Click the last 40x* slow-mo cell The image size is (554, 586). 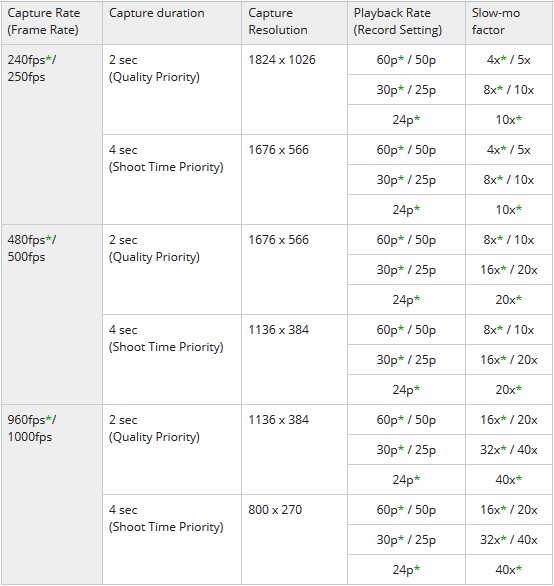pyautogui.click(x=509, y=570)
